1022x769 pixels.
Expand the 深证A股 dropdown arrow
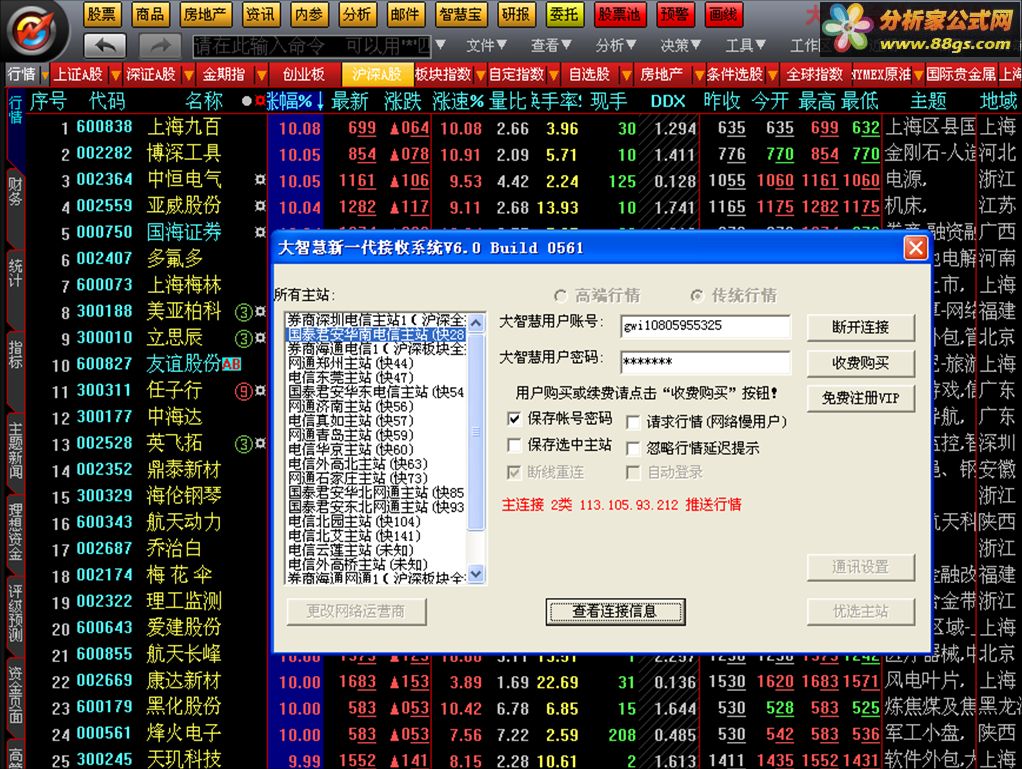click(188, 76)
